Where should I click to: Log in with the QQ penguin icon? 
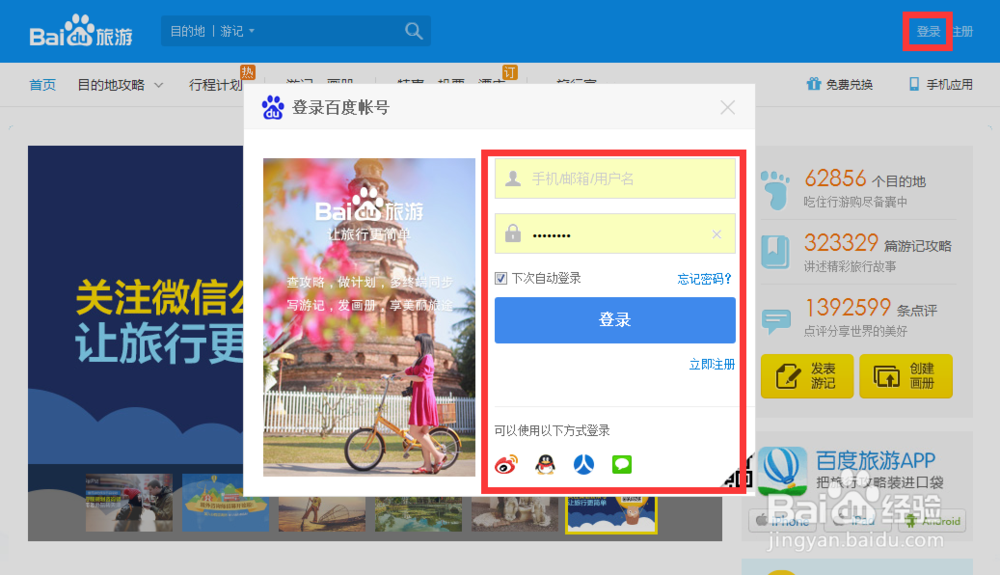(x=545, y=465)
